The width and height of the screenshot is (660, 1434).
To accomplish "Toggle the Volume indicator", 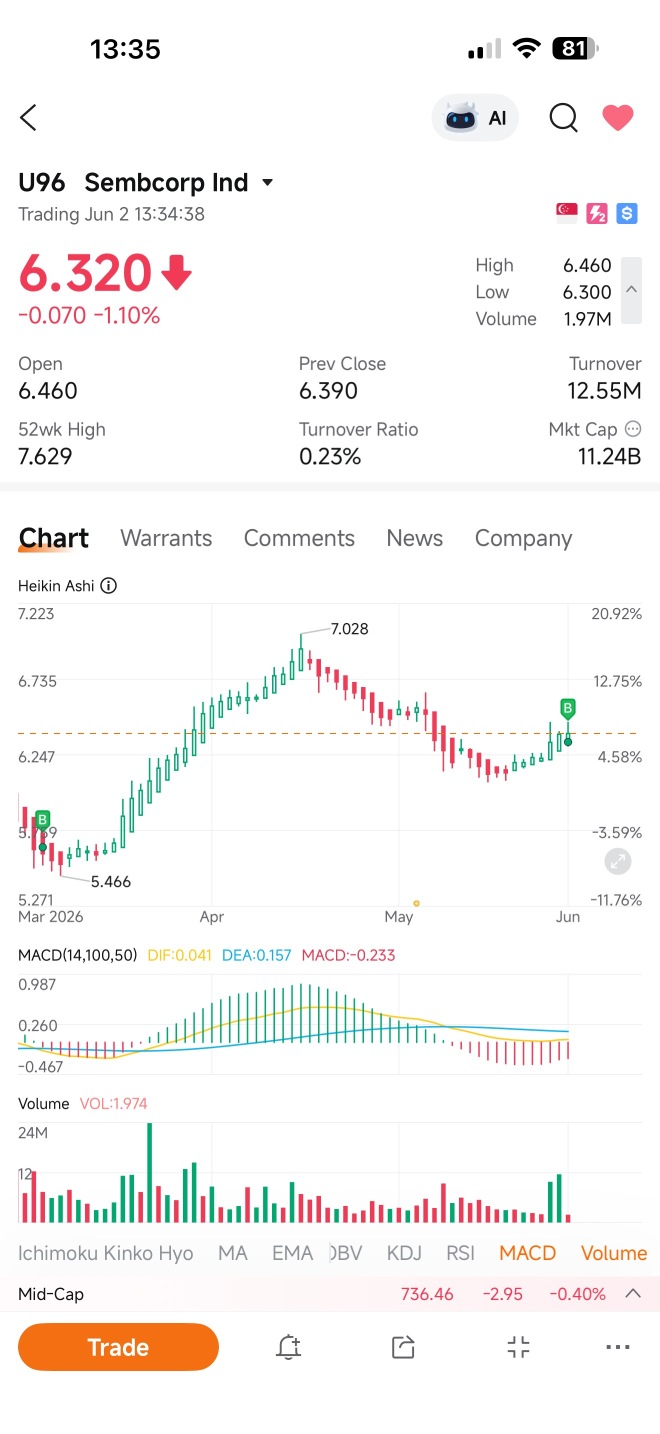I will [x=614, y=1253].
